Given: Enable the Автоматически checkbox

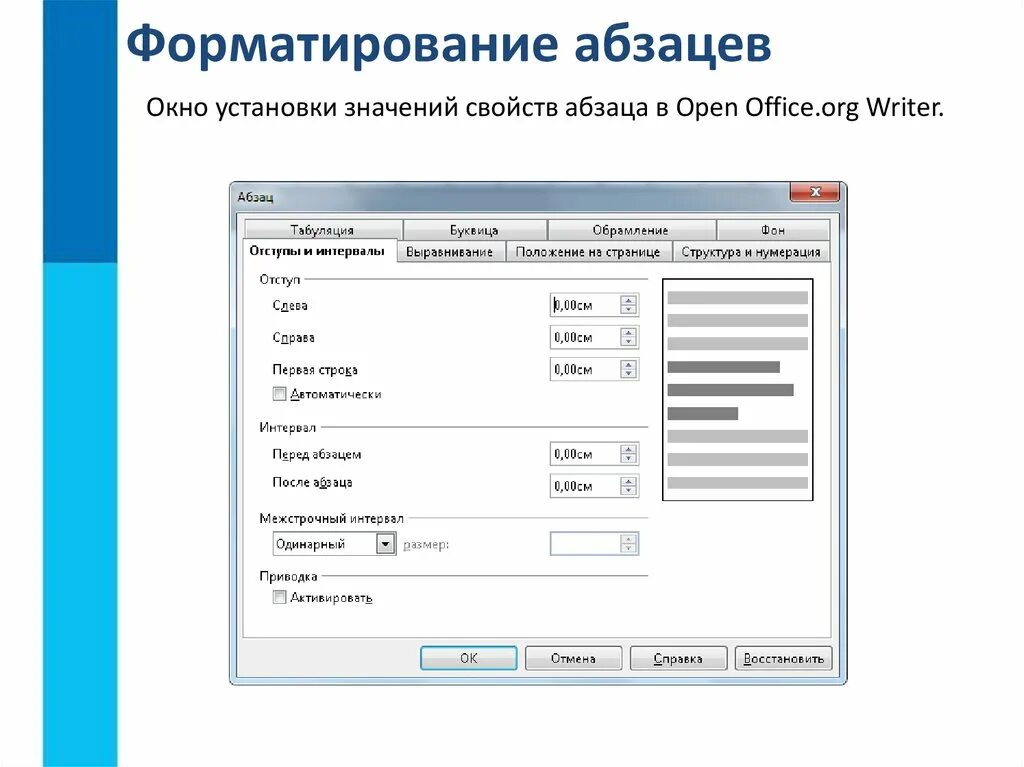Looking at the screenshot, I should pyautogui.click(x=280, y=394).
